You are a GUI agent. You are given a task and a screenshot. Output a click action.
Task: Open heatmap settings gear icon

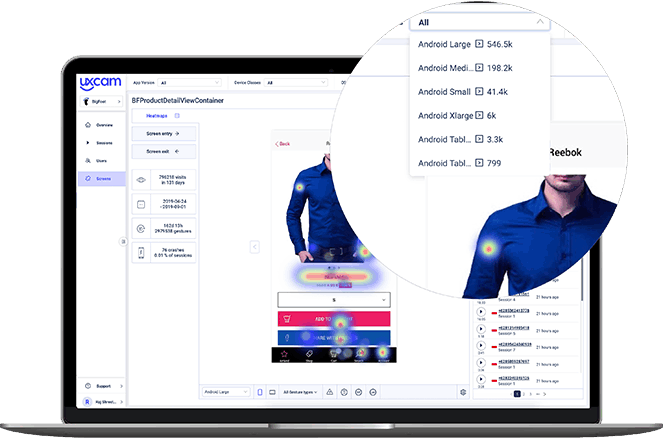point(463,392)
